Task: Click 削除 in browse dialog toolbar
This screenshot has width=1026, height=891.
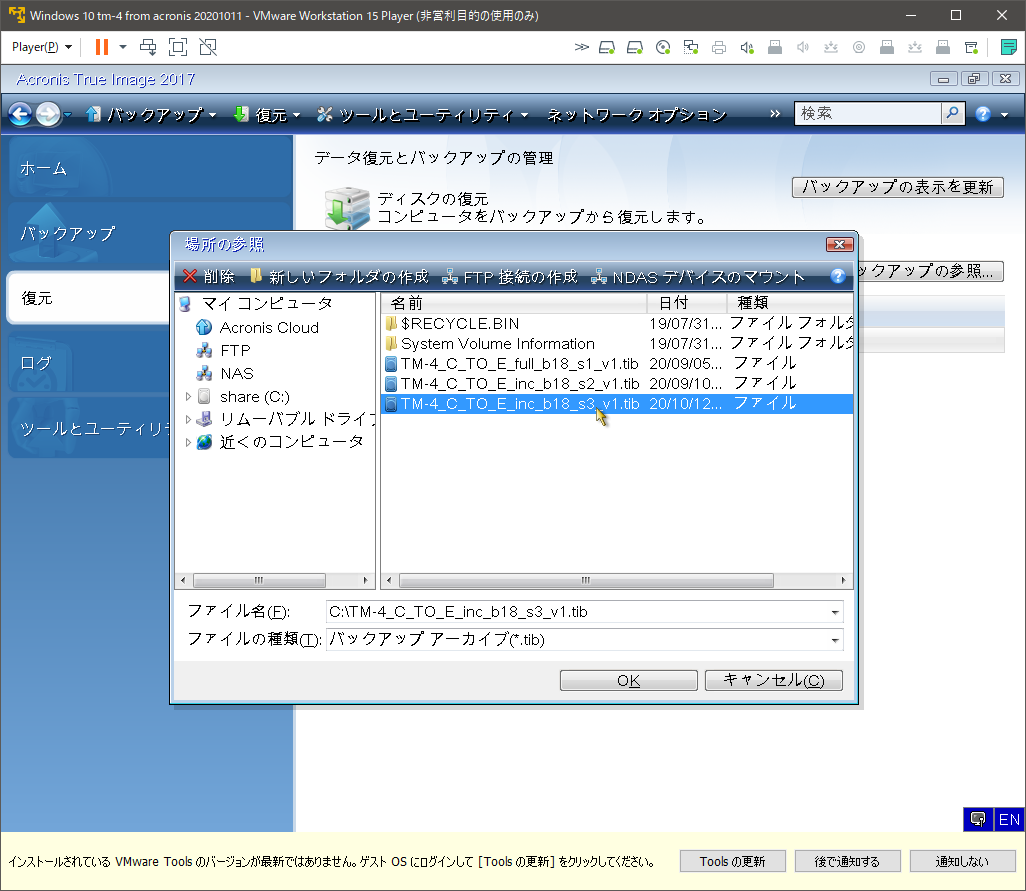Action: click(x=209, y=277)
